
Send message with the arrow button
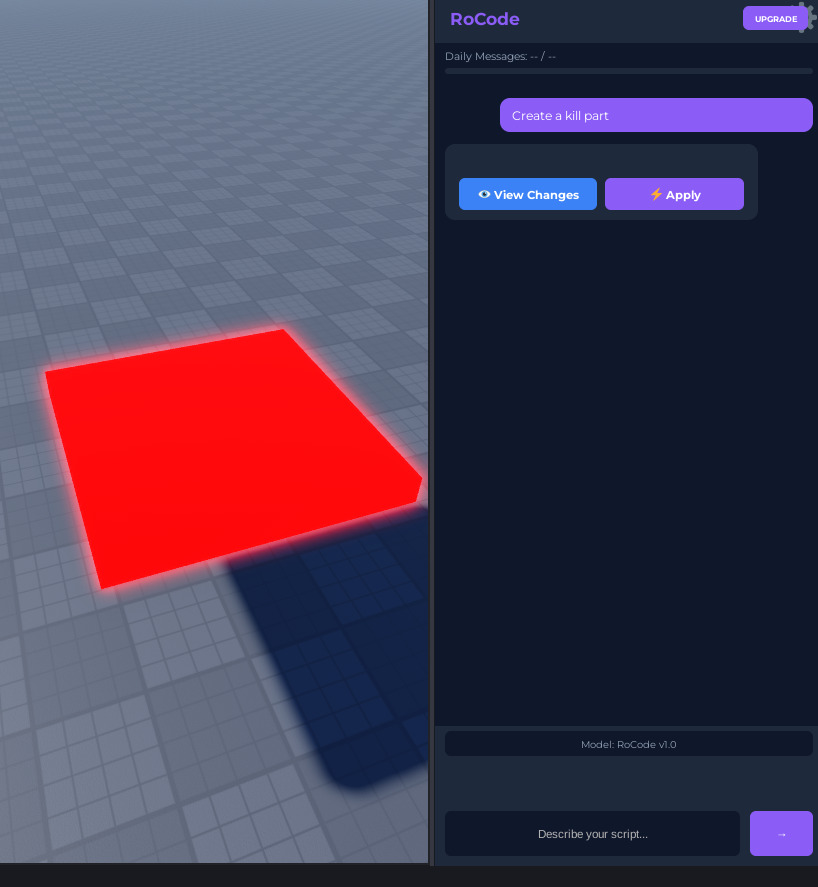pos(781,833)
